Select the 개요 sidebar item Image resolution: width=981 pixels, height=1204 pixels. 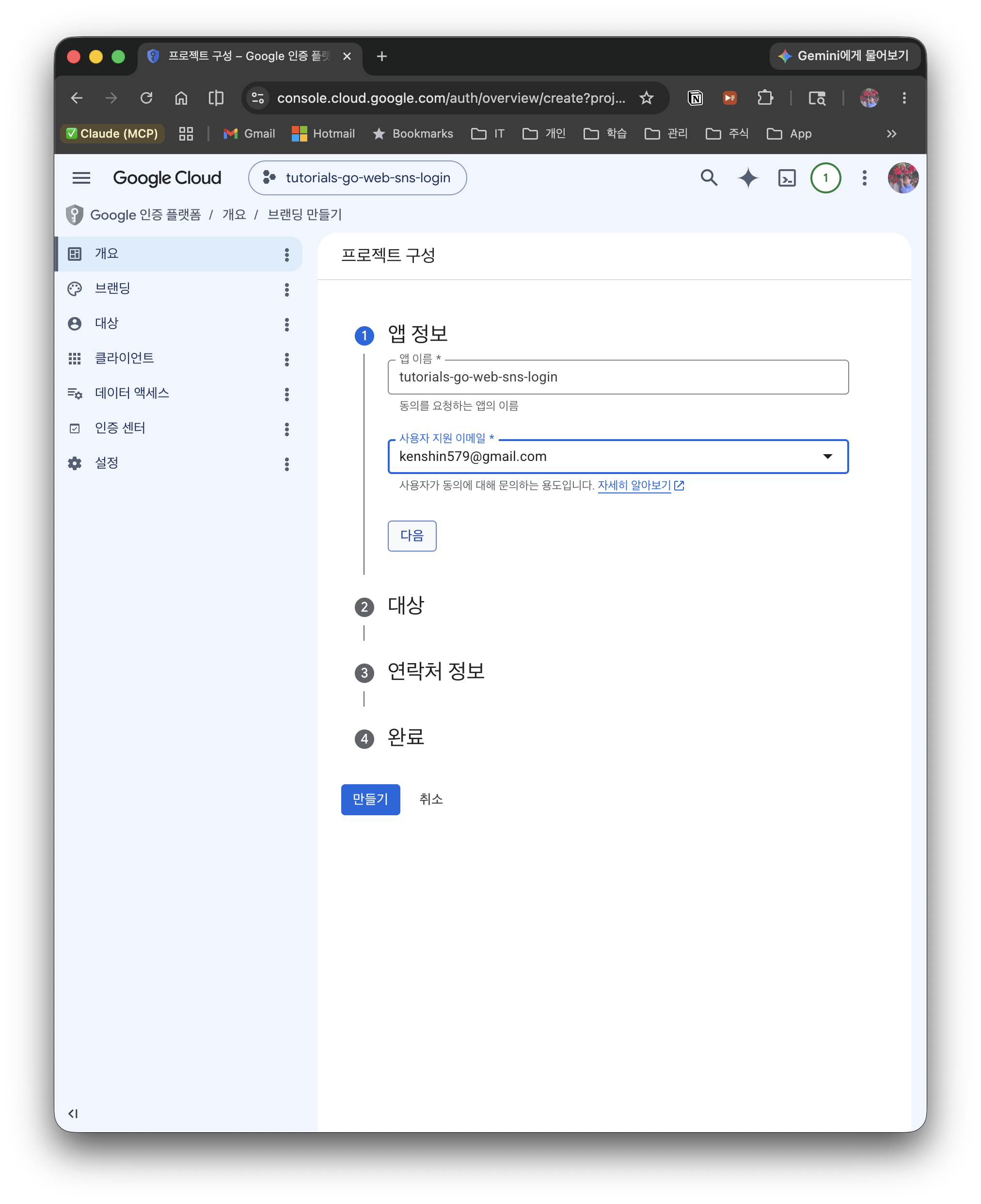[178, 253]
